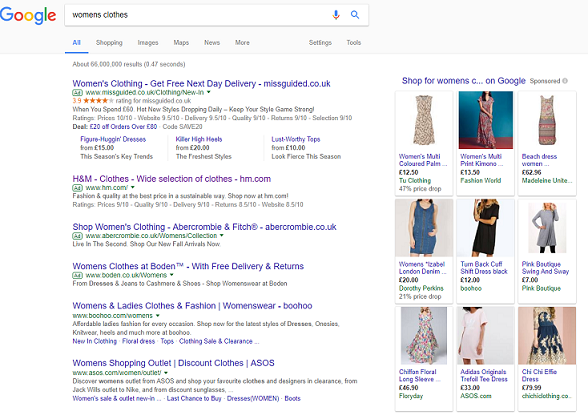Open the search Tools menu
The width and height of the screenshot is (588, 415).
click(x=354, y=43)
